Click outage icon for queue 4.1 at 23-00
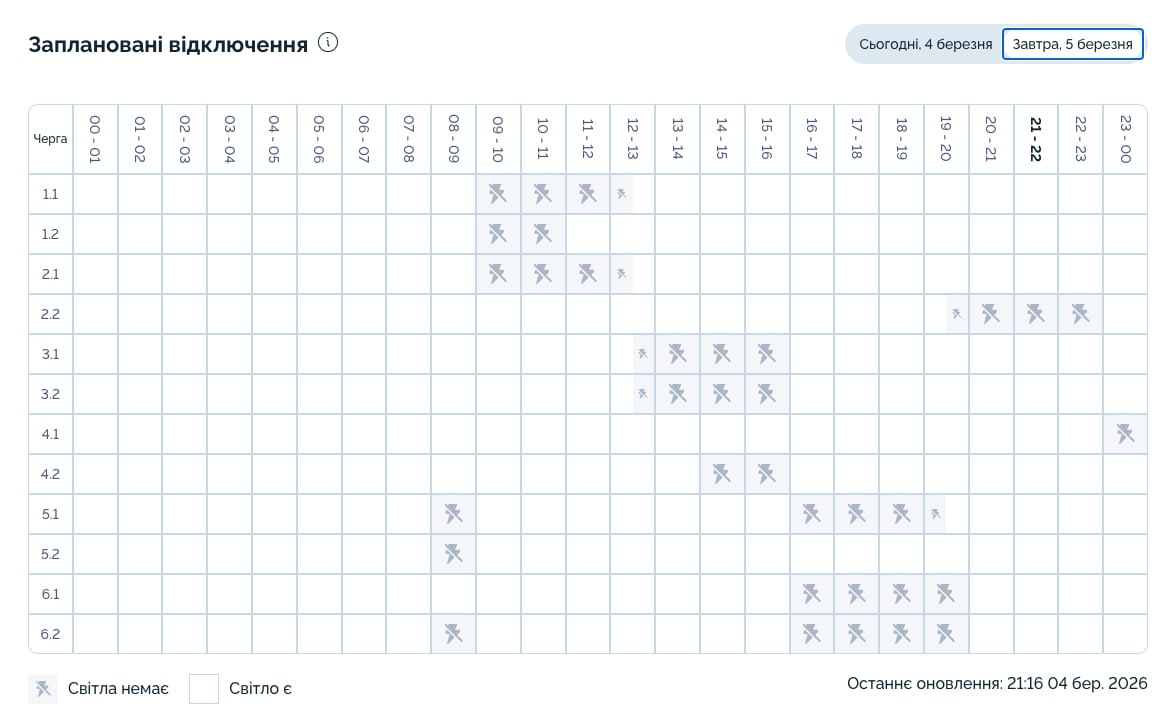Image resolution: width=1172 pixels, height=722 pixels. 1125,434
